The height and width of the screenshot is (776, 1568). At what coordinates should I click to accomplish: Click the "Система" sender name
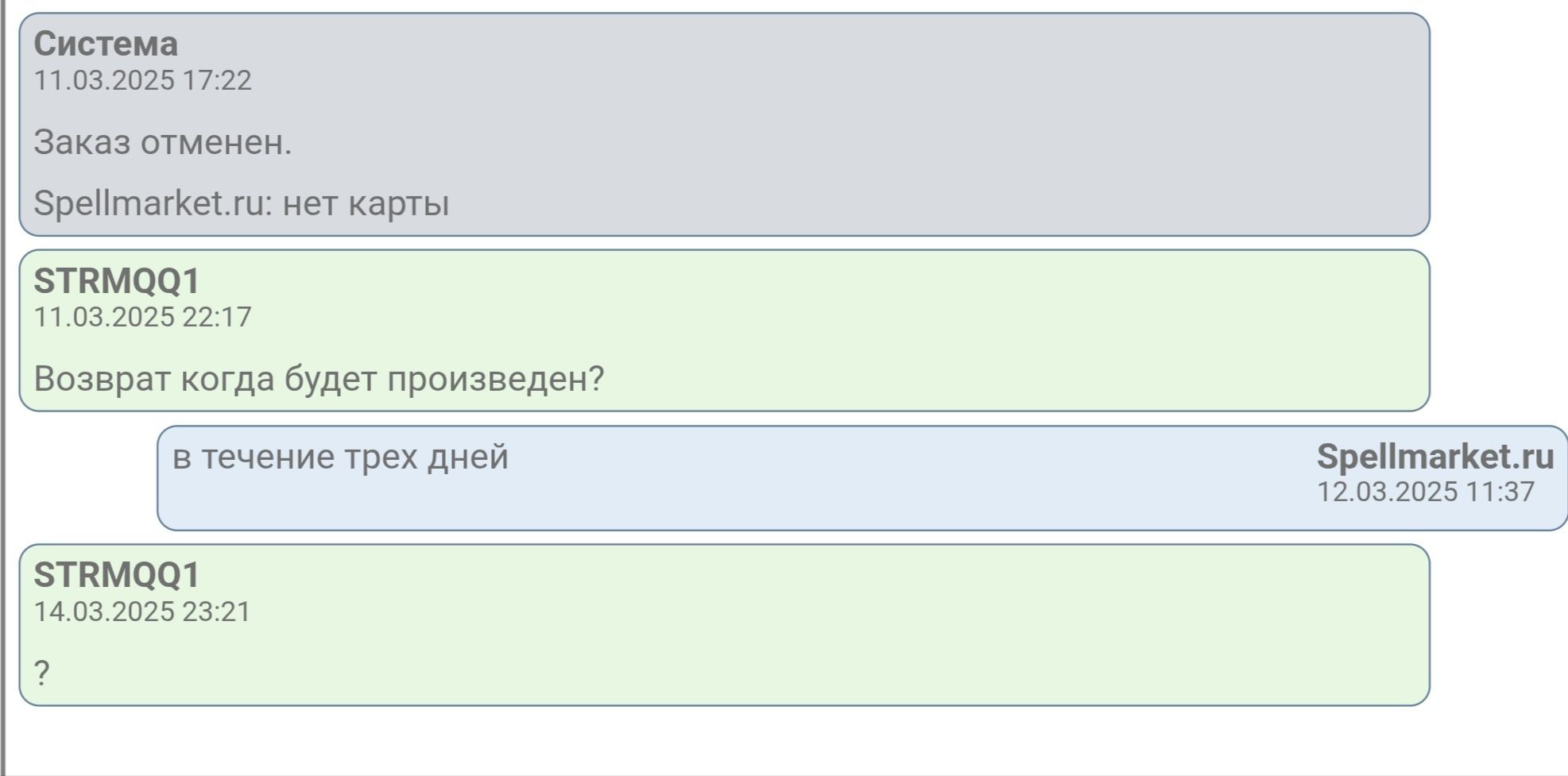click(x=106, y=44)
